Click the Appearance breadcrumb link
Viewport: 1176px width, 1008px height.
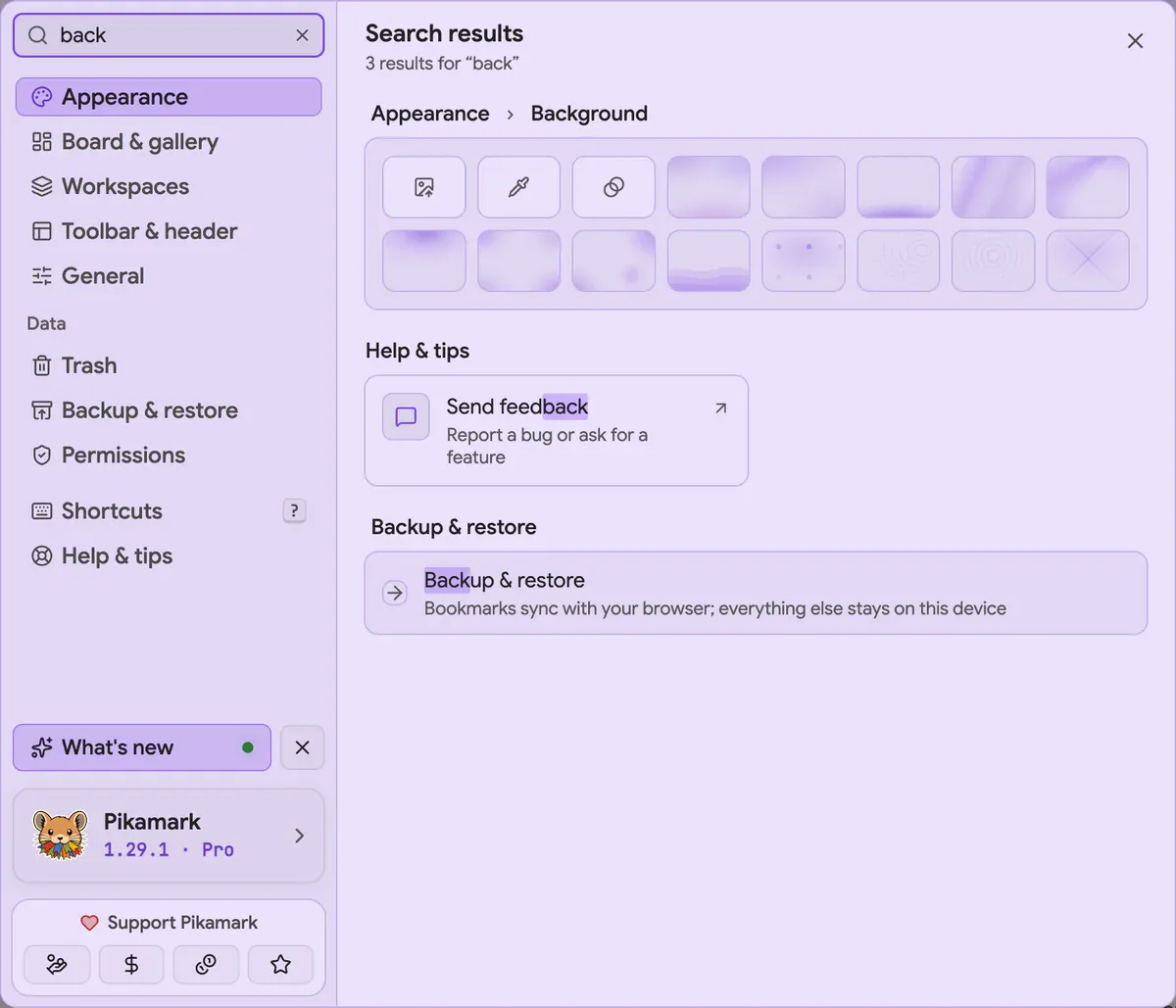(x=430, y=114)
